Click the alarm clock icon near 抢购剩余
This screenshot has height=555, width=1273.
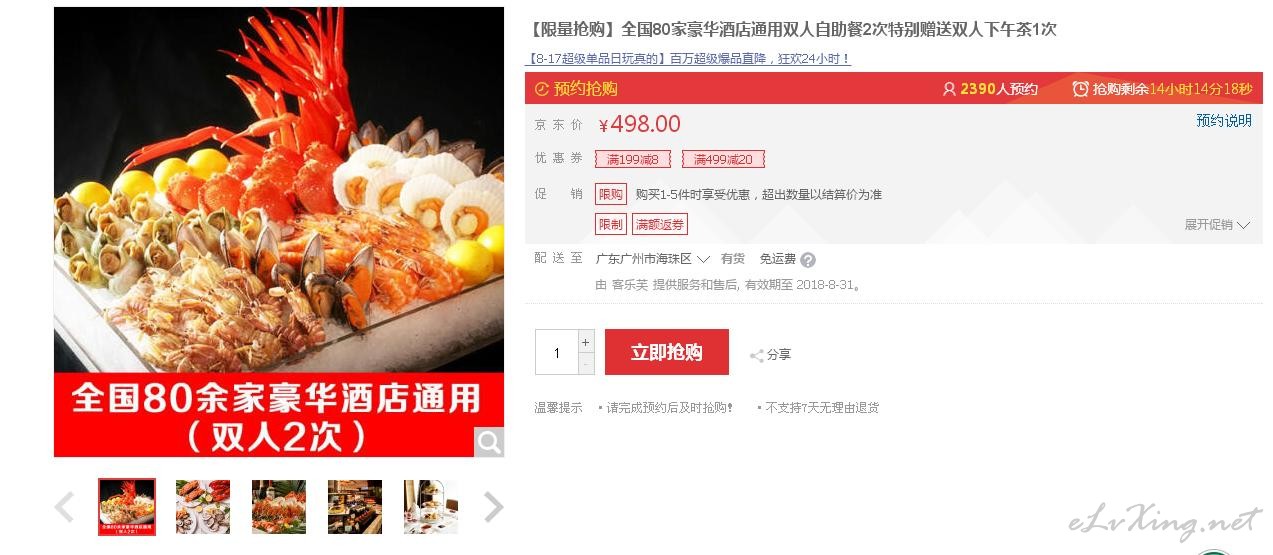(x=1080, y=89)
